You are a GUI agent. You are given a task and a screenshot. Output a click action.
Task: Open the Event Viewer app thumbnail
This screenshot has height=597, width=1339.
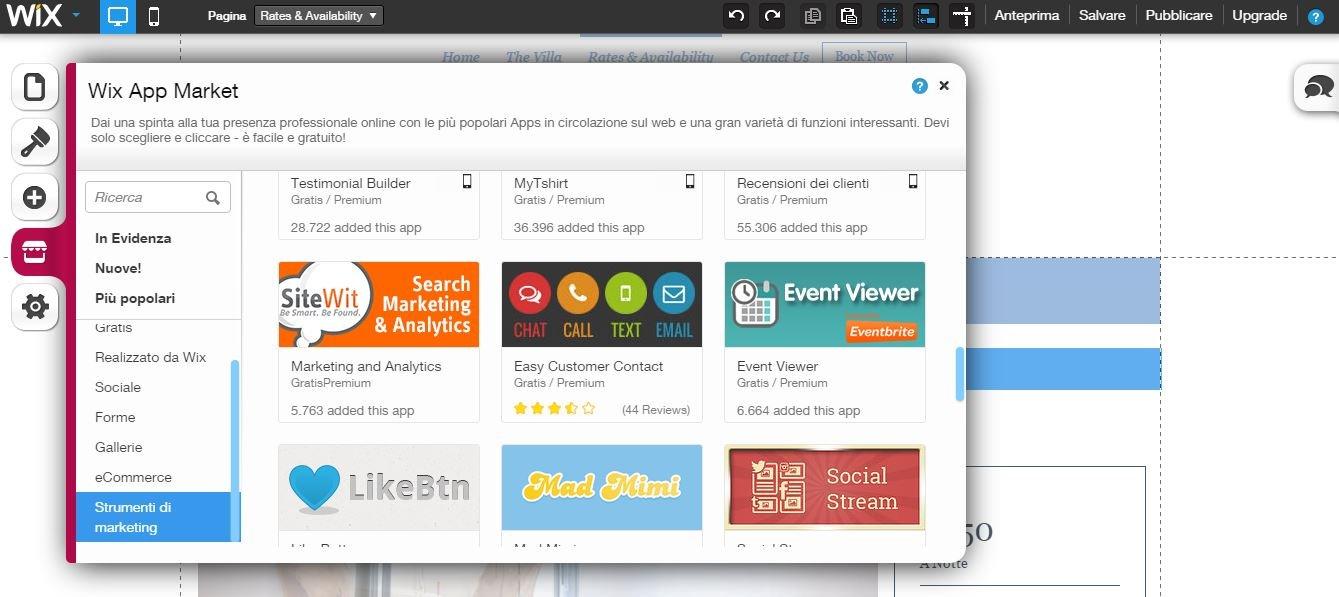[824, 305]
